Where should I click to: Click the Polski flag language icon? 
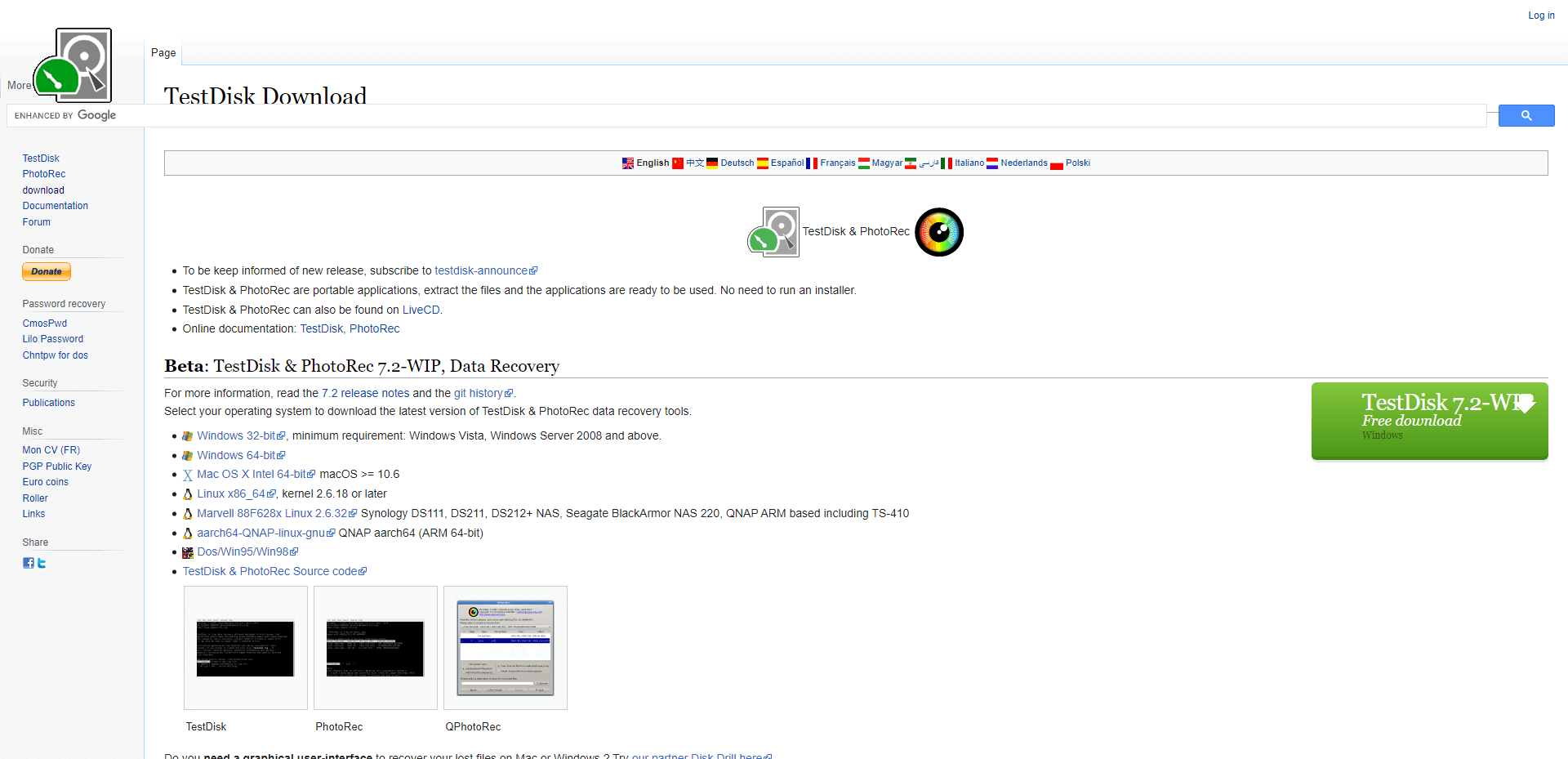click(x=1058, y=163)
